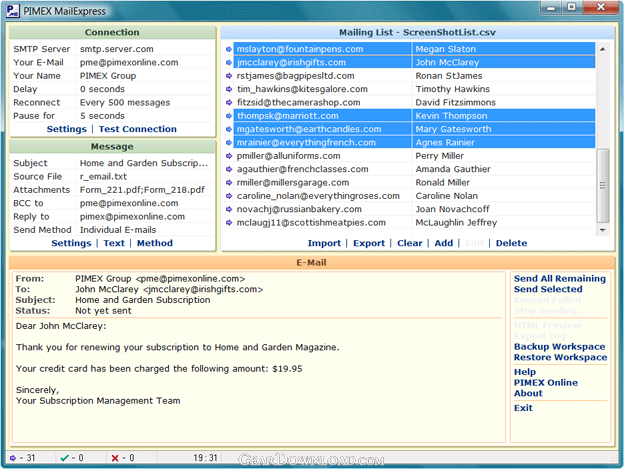This screenshot has width=624, height=469.
Task: Click the arrow icon beside agauthier@frenchclasses.com
Action: click(x=229, y=169)
